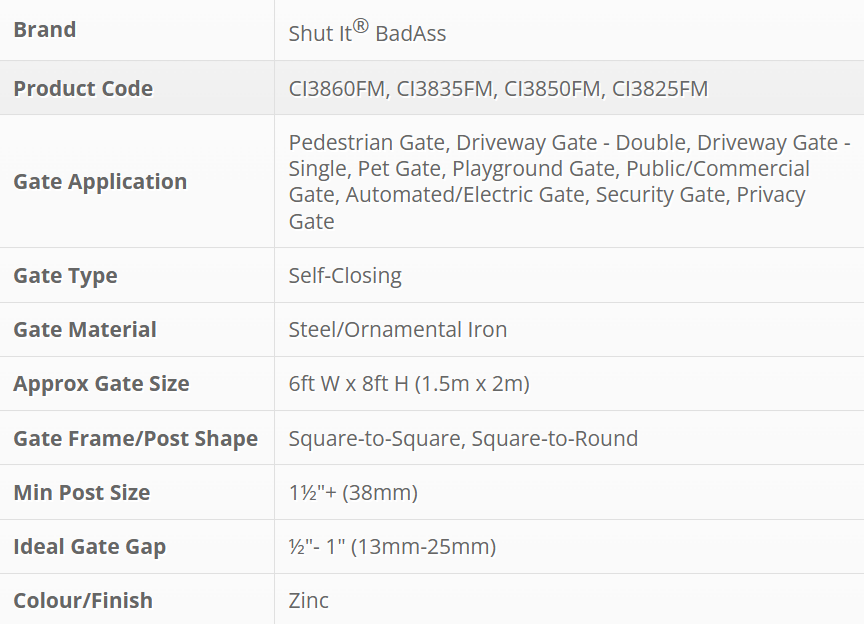864x624 pixels.
Task: Select the Gate Type label
Action: coord(65,275)
